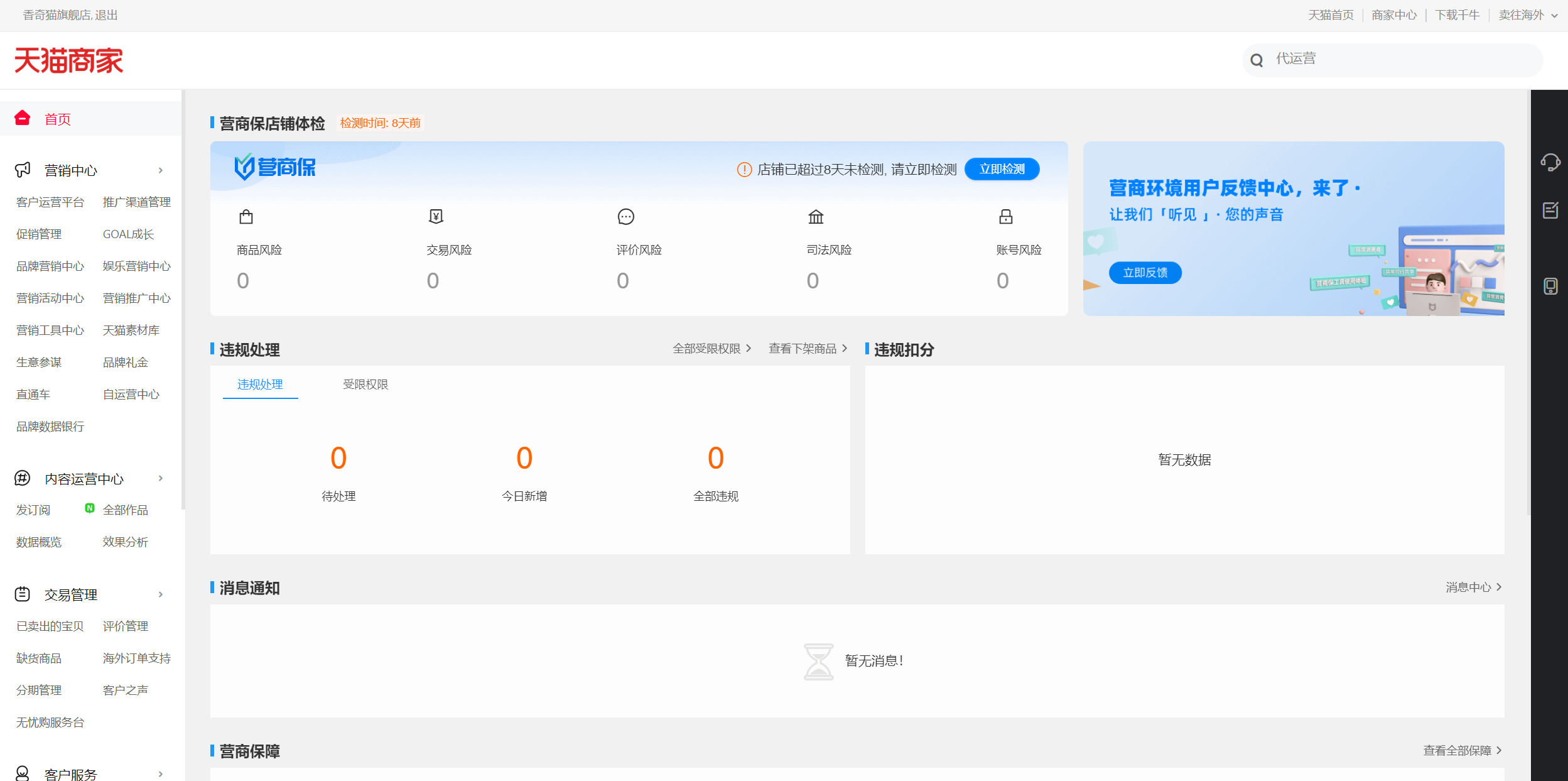Open 查看全部保障 link
Screen dimensions: 1568x781
(1462, 750)
